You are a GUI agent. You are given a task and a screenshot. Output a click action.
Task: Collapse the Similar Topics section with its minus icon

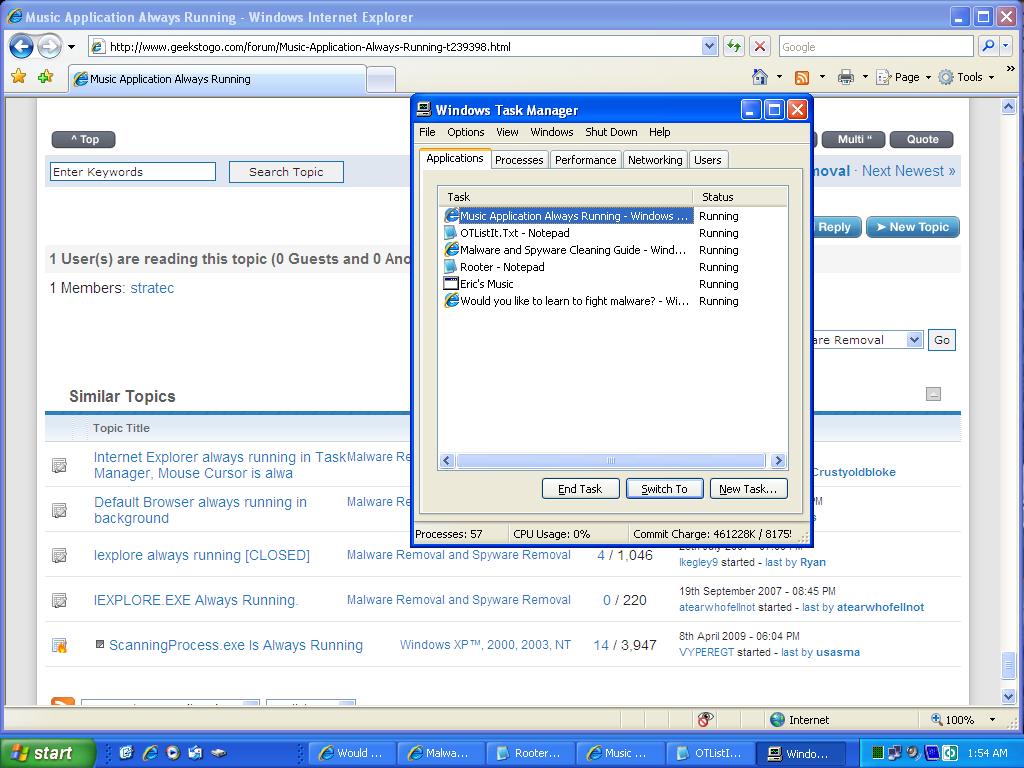pos(933,394)
